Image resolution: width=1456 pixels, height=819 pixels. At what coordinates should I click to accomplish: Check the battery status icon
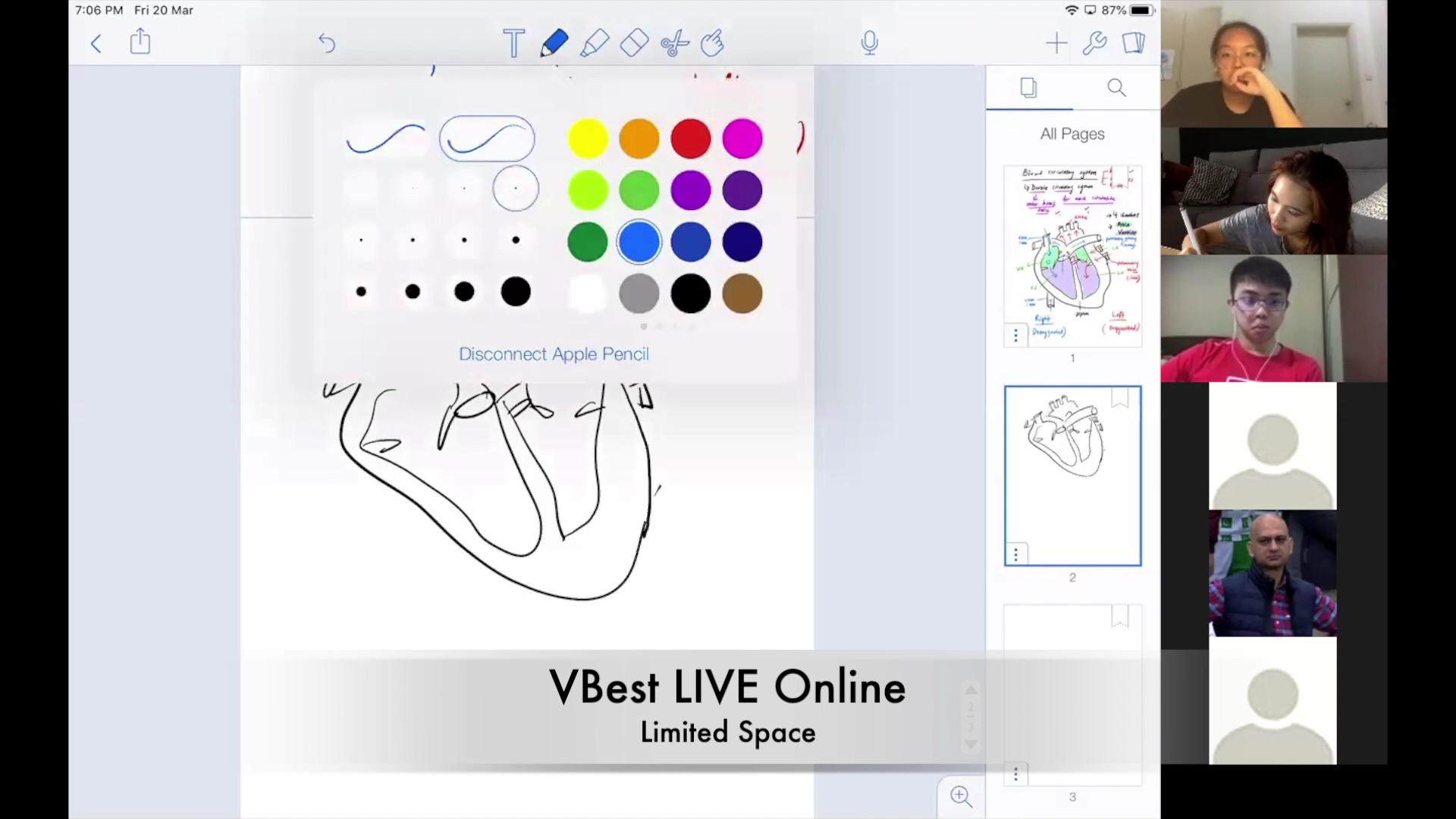(1141, 10)
